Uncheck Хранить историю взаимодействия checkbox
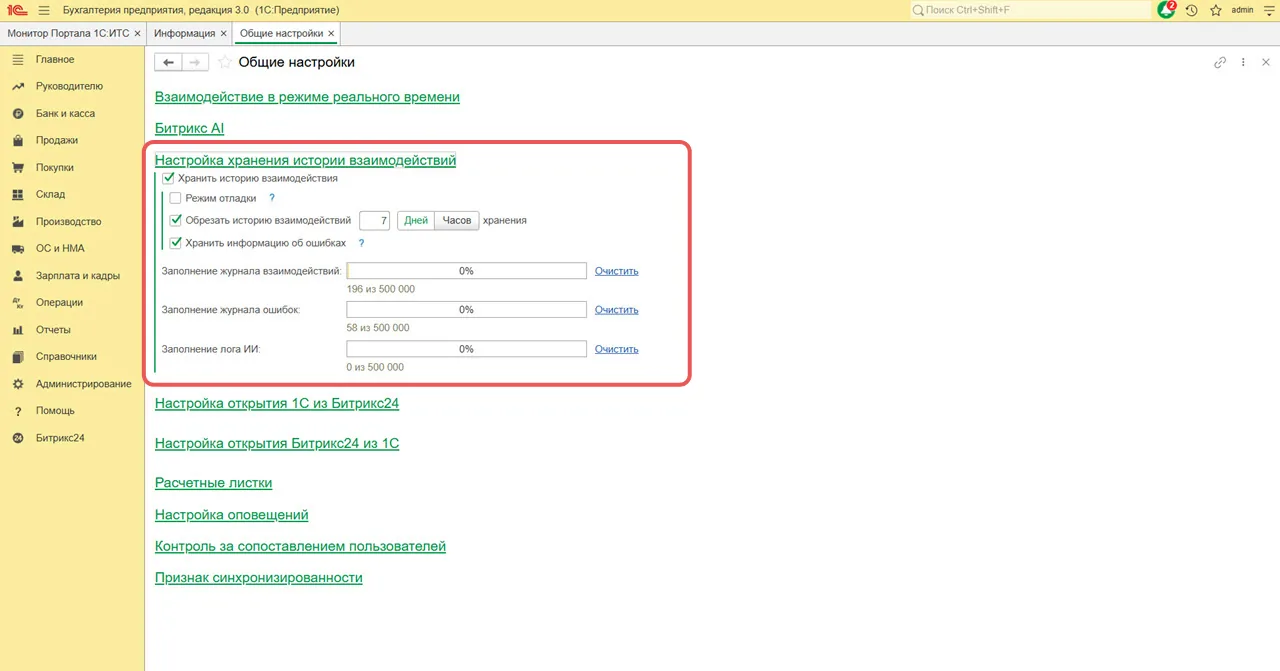 point(169,178)
